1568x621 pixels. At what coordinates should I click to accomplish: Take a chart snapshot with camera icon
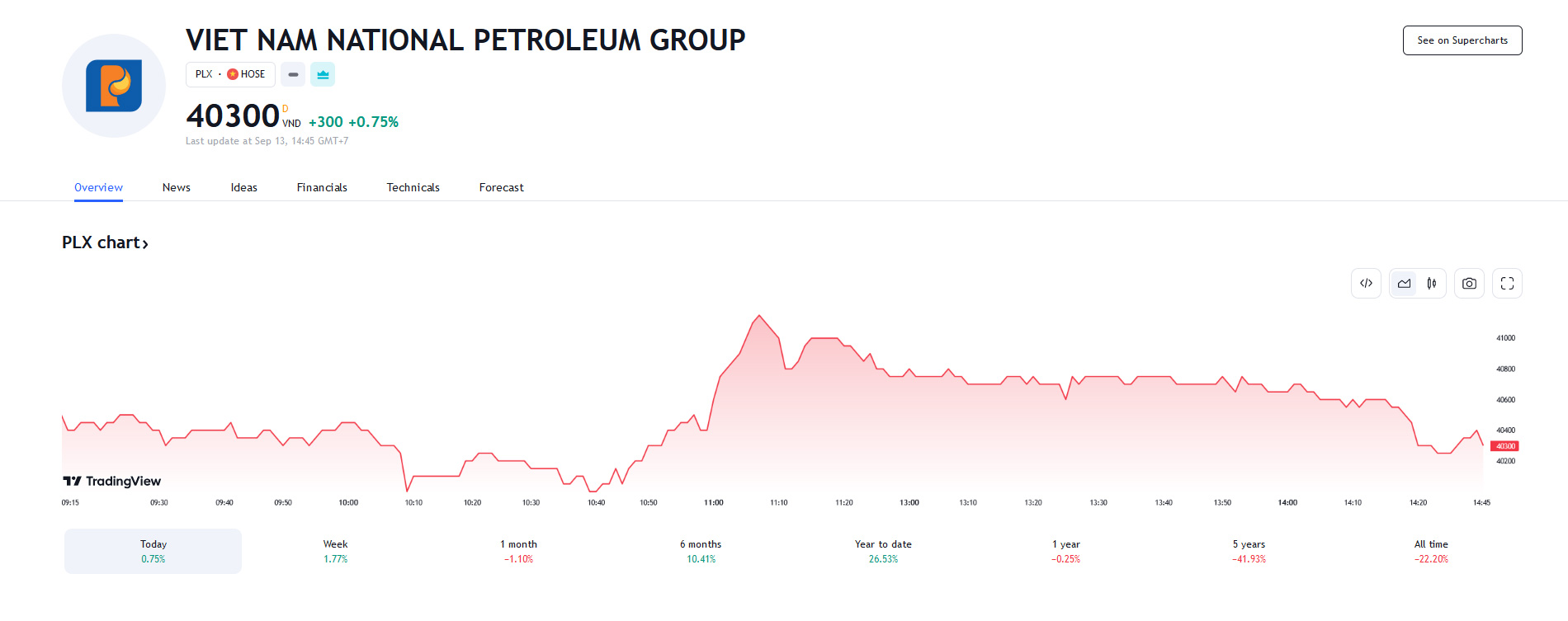pos(1469,284)
